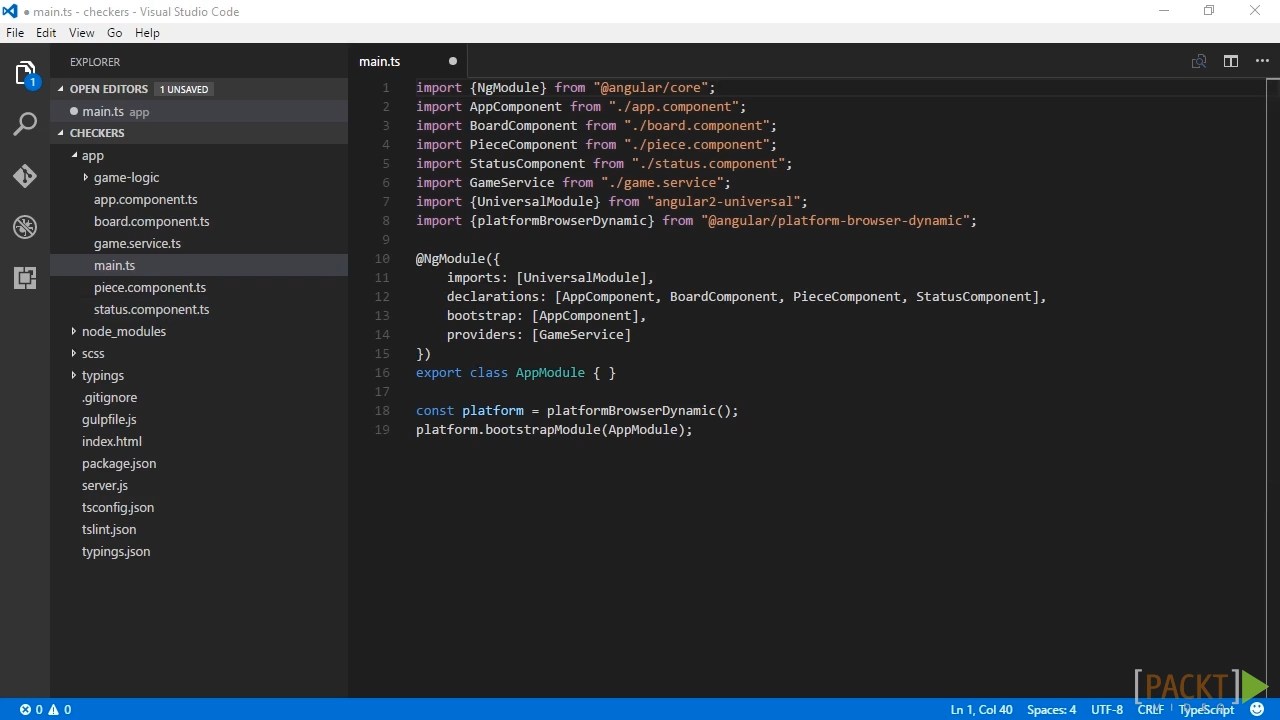This screenshot has width=1280, height=720.
Task: Open the Extensions view in activity bar
Action: [25, 278]
